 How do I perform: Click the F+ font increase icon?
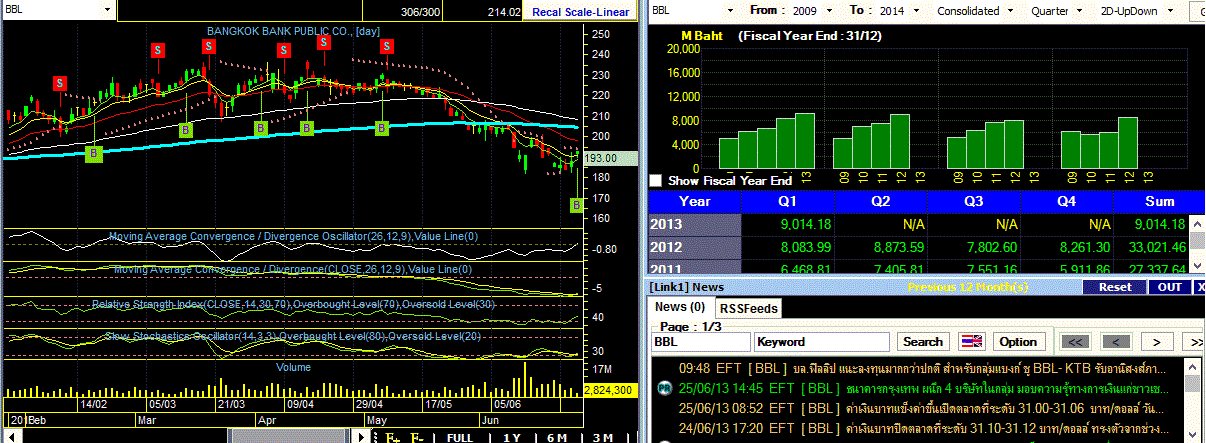392,438
